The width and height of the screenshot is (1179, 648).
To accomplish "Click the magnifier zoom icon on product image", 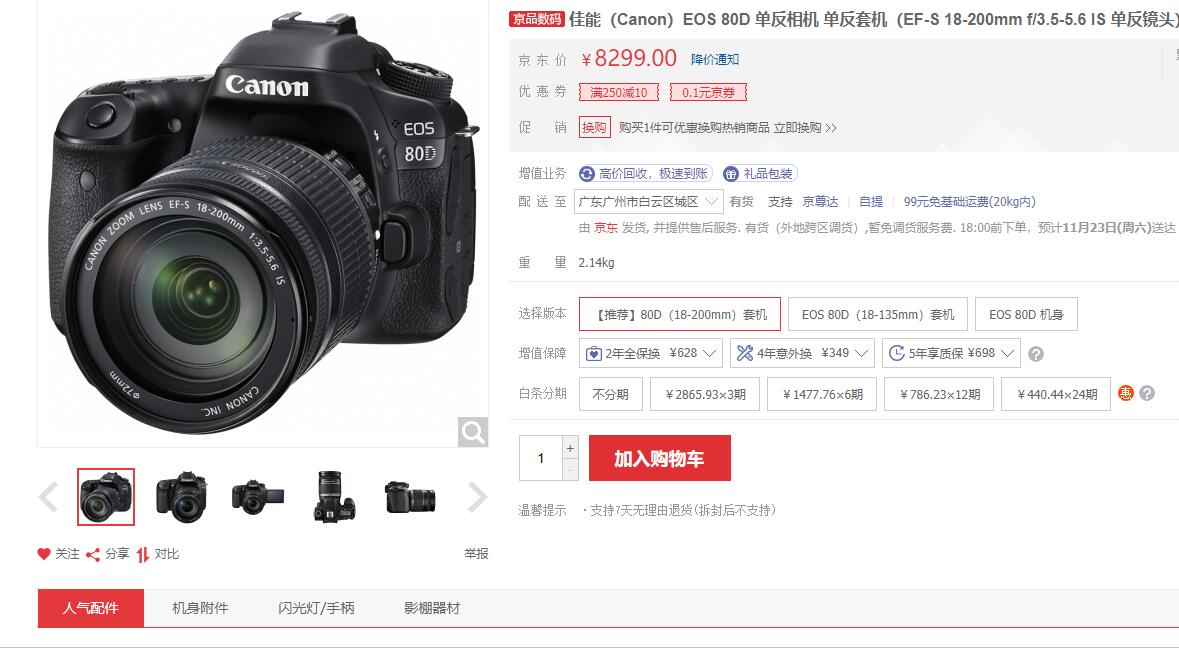I will [x=473, y=432].
